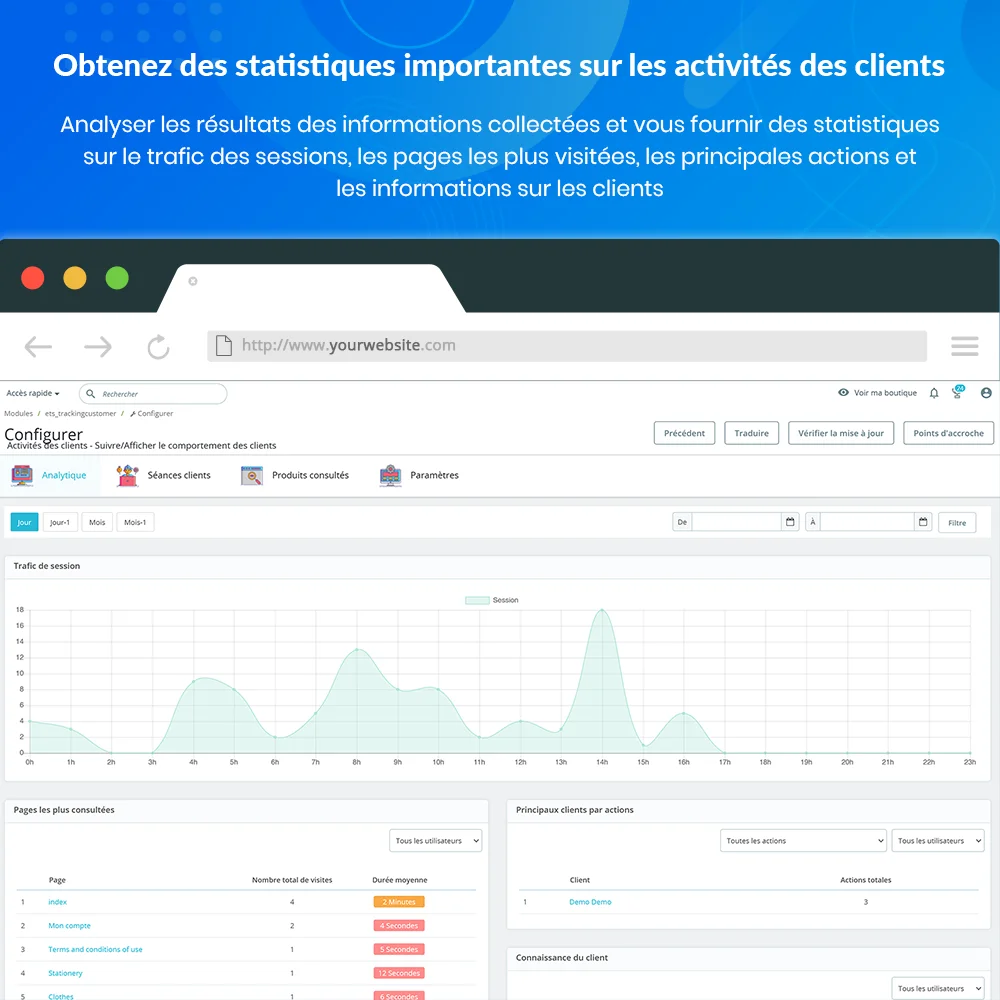Select the Mois-1 period filter
This screenshot has height=1000, width=1000.
(135, 522)
